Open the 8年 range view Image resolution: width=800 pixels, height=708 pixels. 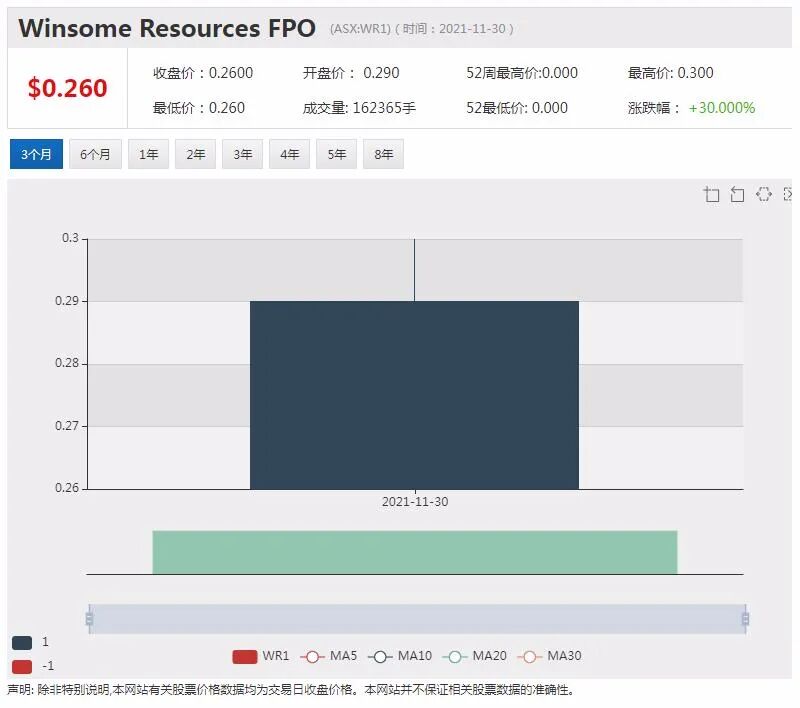pos(383,154)
